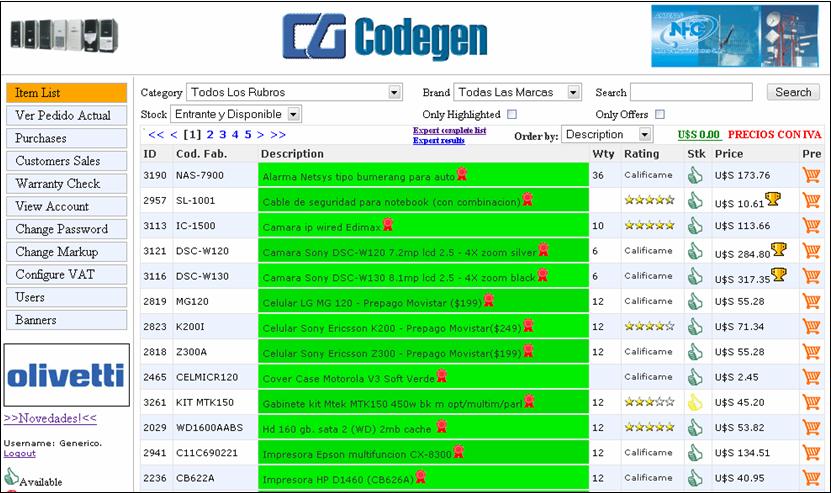Click star rating for K200I
Screen dimensions: 831x493
649,327
